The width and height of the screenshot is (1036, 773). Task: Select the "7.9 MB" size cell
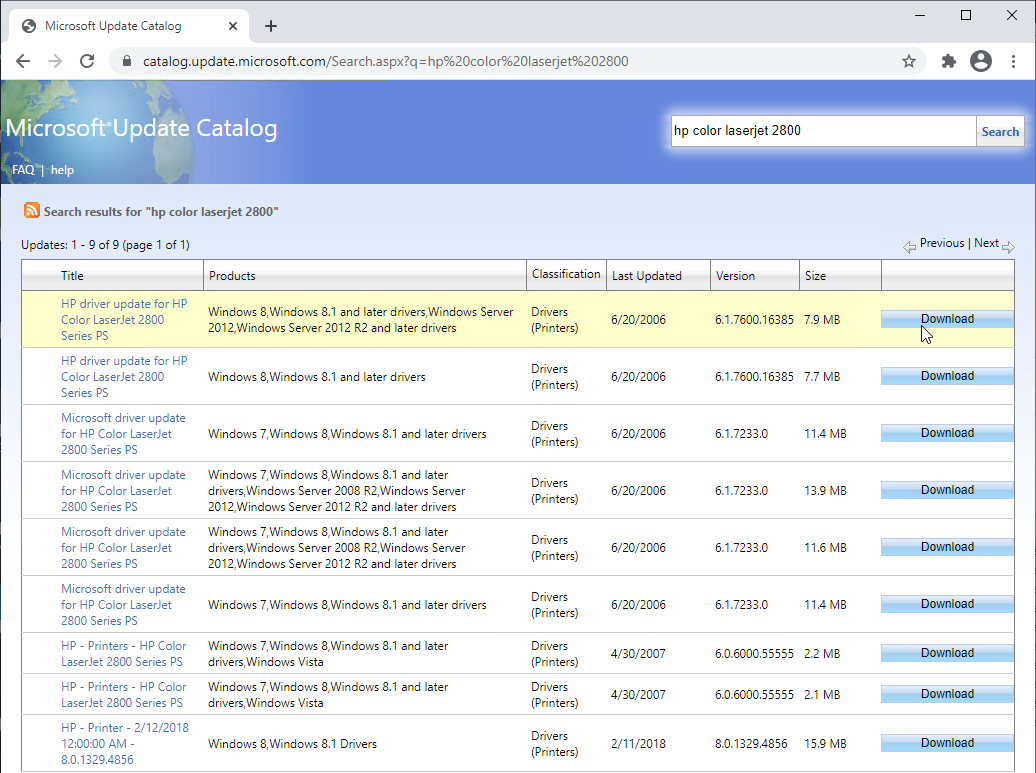tap(822, 320)
